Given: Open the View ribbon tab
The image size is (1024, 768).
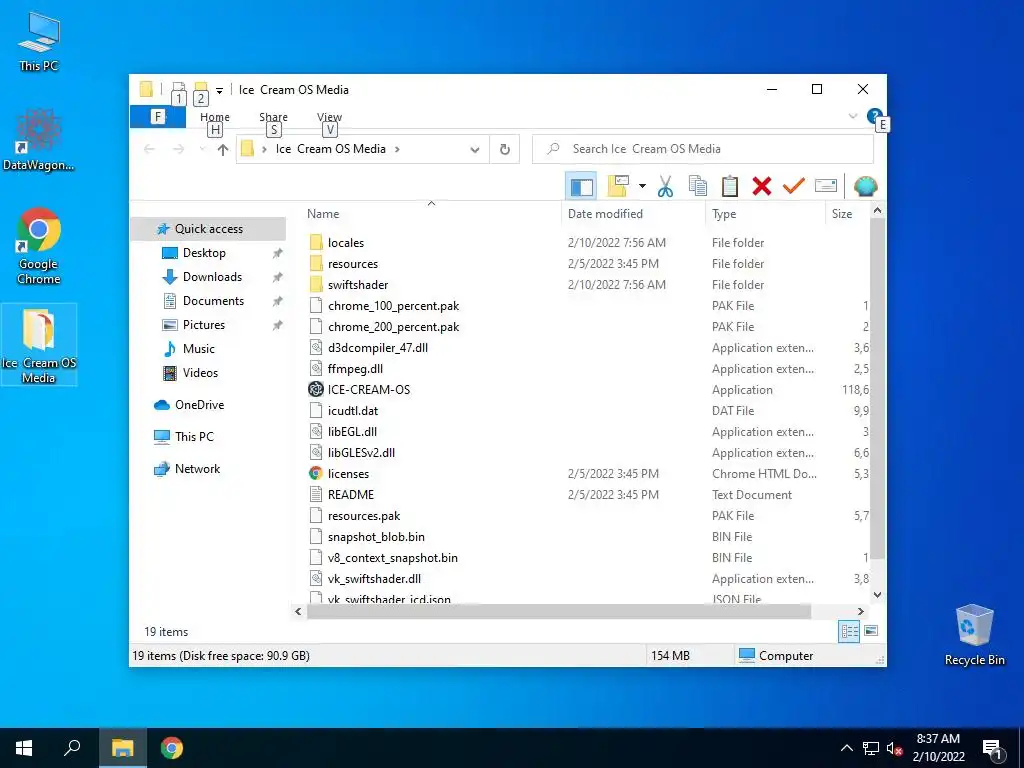Looking at the screenshot, I should pyautogui.click(x=329, y=117).
